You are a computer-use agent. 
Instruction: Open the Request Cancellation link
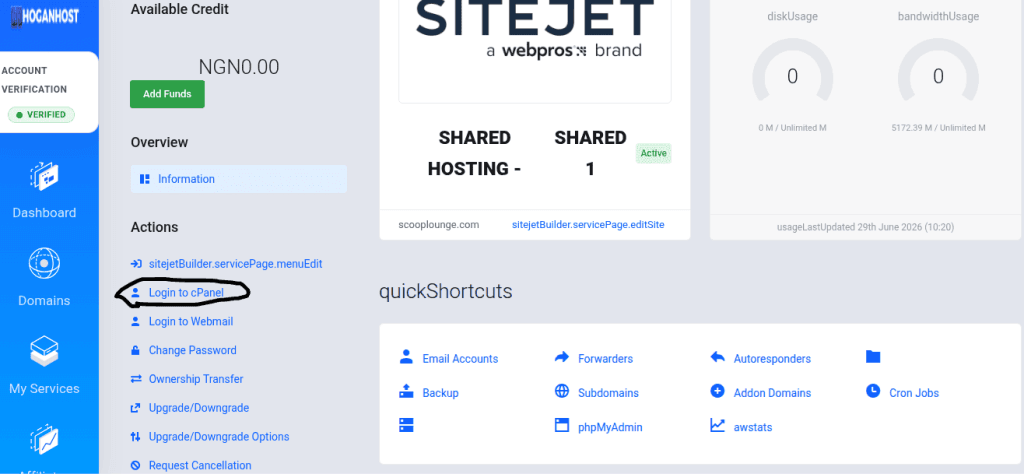pyautogui.click(x=200, y=465)
